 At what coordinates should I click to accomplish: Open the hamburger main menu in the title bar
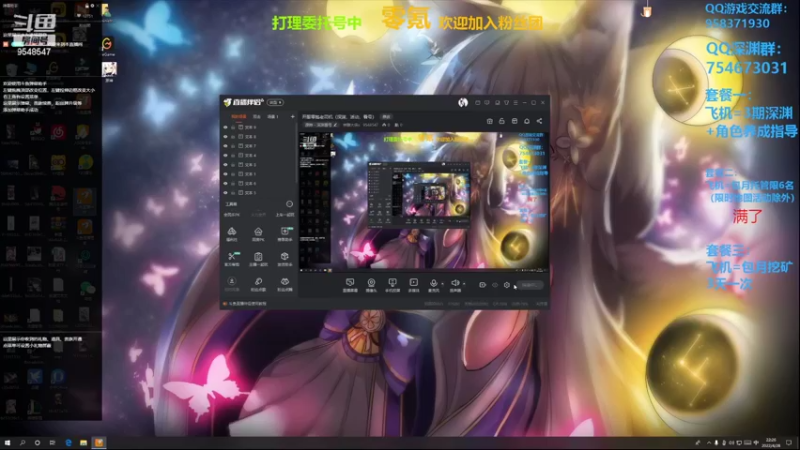tap(515, 103)
